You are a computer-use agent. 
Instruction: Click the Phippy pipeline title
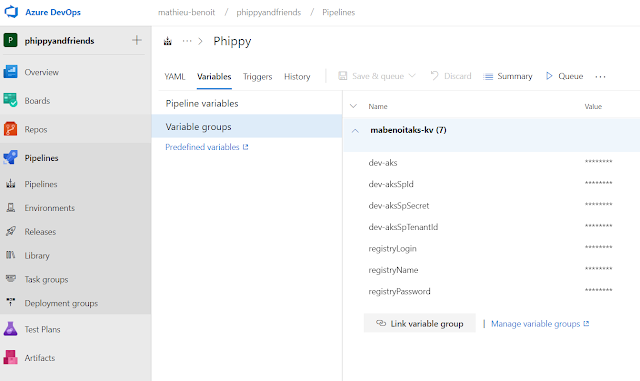(232, 41)
